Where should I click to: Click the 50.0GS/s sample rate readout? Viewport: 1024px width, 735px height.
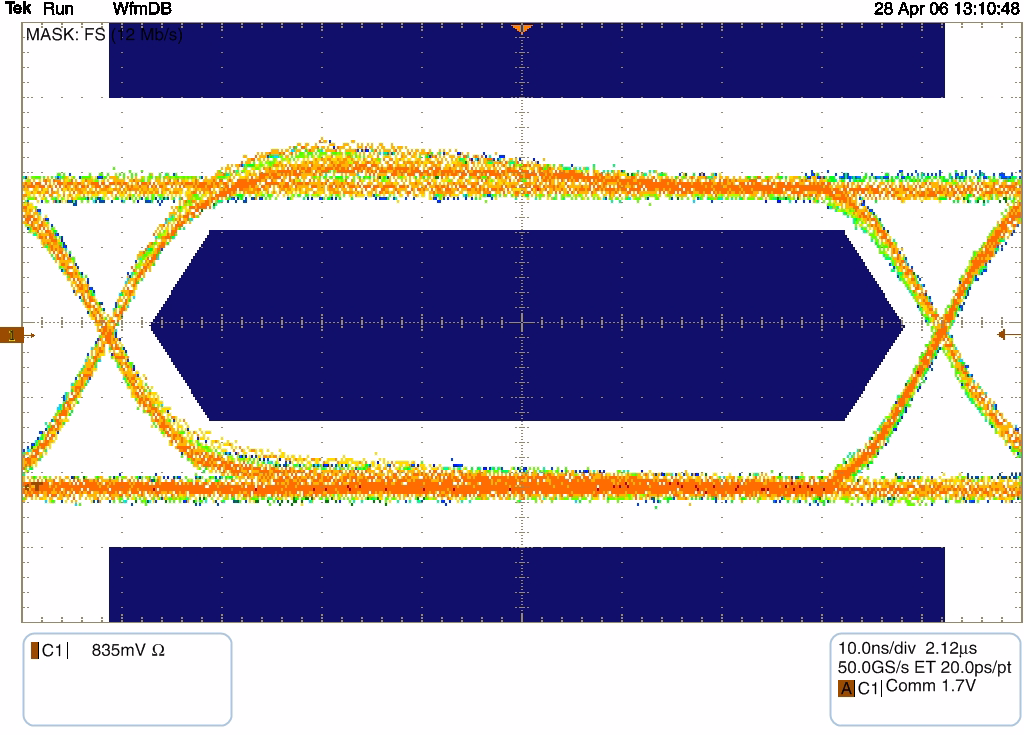(875, 667)
